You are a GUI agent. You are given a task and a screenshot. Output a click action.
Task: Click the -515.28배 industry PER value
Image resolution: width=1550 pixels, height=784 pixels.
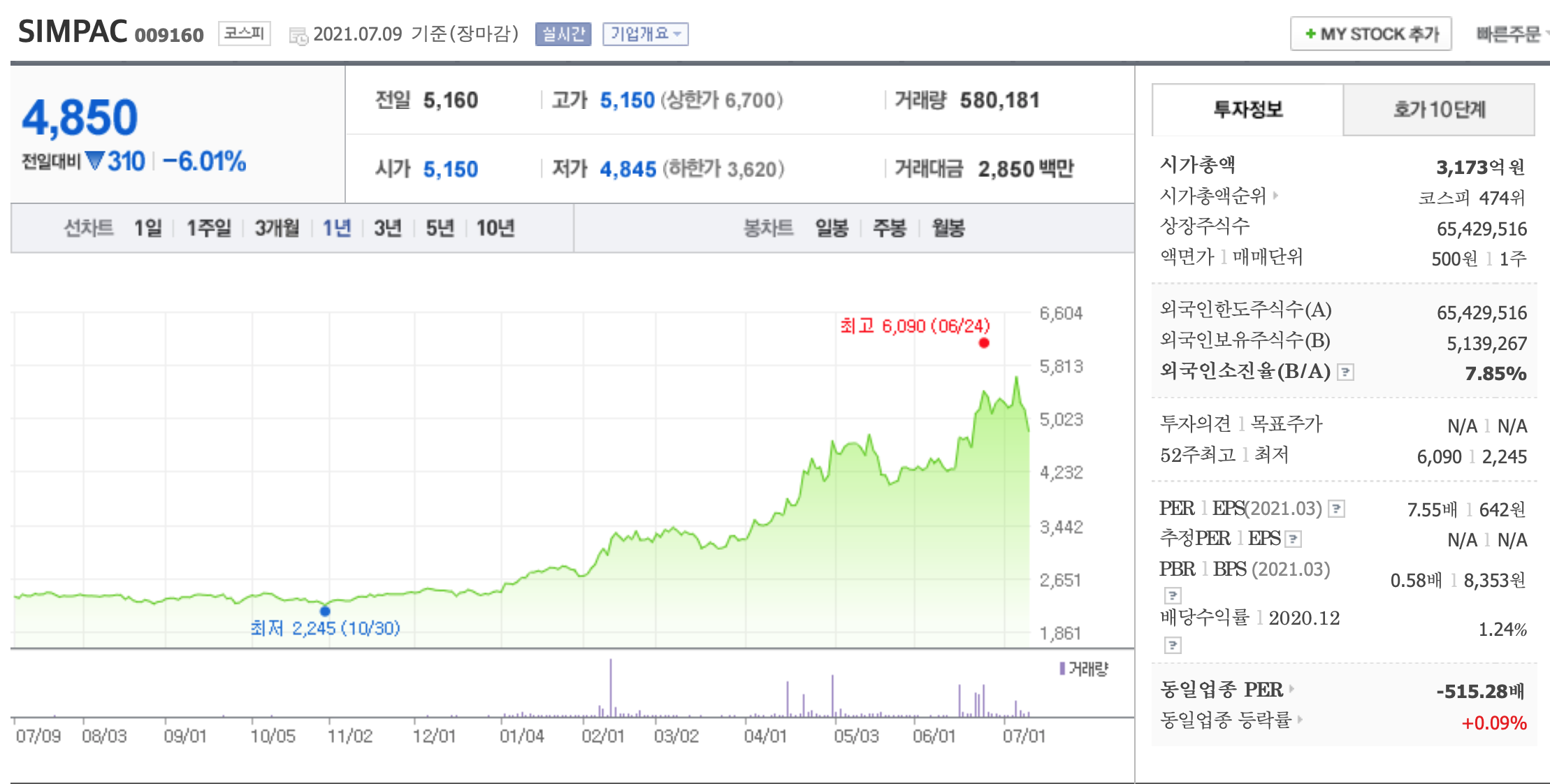click(x=1480, y=692)
